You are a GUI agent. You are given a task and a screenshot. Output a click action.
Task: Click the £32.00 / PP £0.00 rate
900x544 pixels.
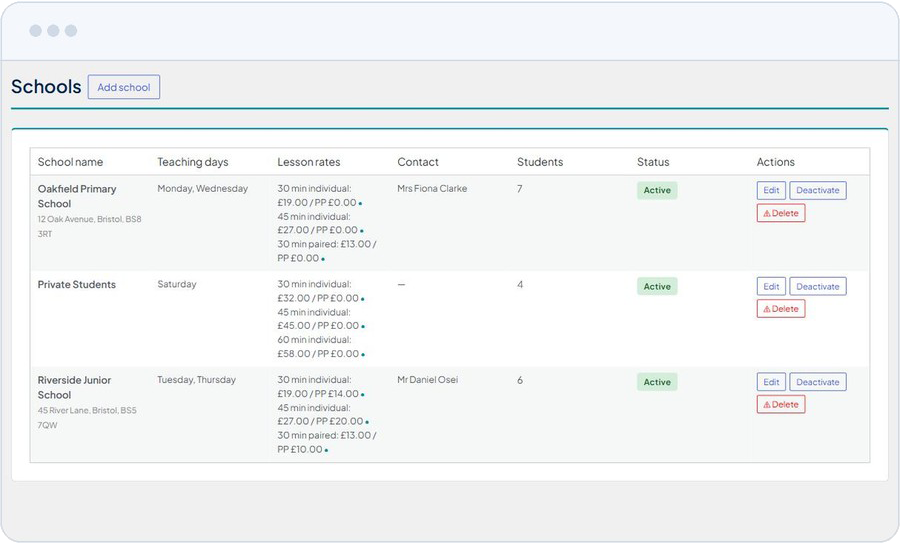318,298
